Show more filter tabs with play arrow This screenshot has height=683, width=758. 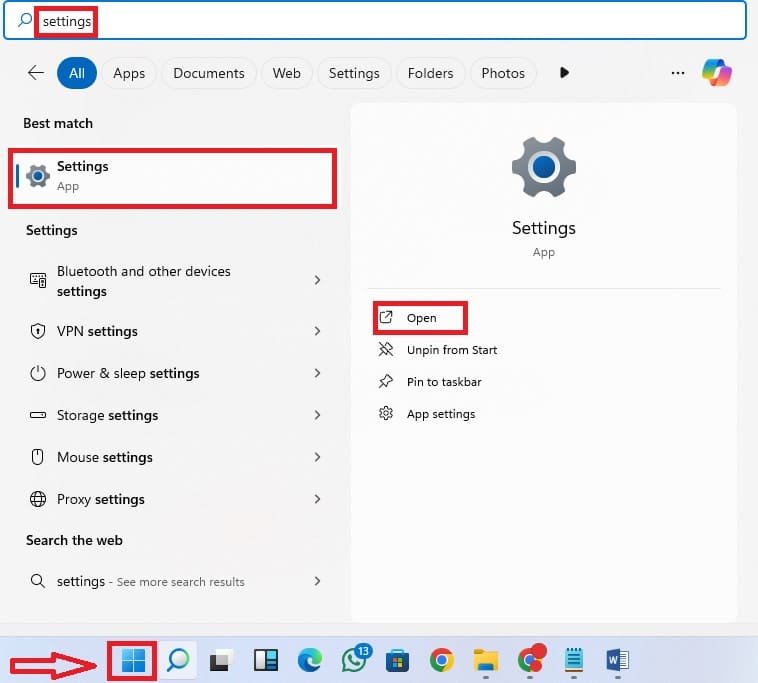click(x=564, y=73)
